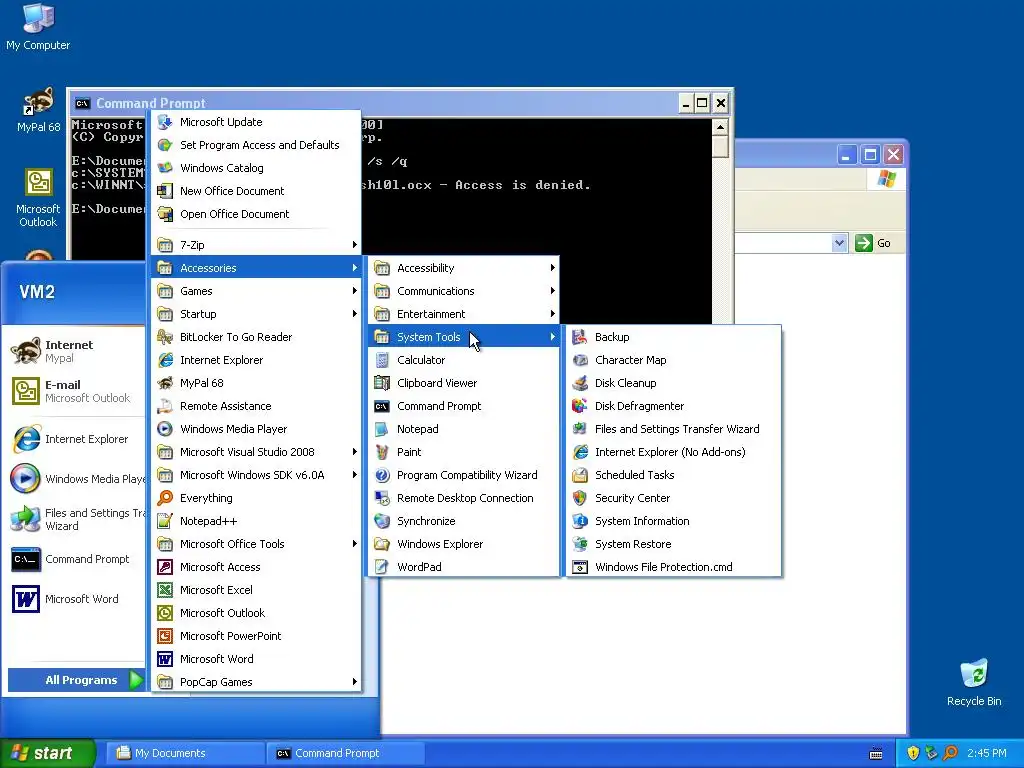Launch Microsoft Access
The image size is (1024, 768).
tap(256, 567)
